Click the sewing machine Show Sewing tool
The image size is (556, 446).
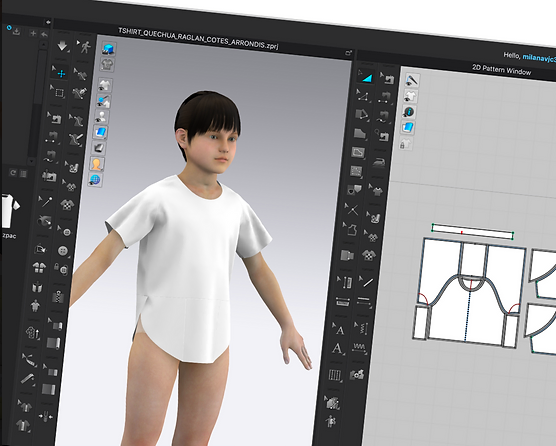pyautogui.click(x=49, y=175)
